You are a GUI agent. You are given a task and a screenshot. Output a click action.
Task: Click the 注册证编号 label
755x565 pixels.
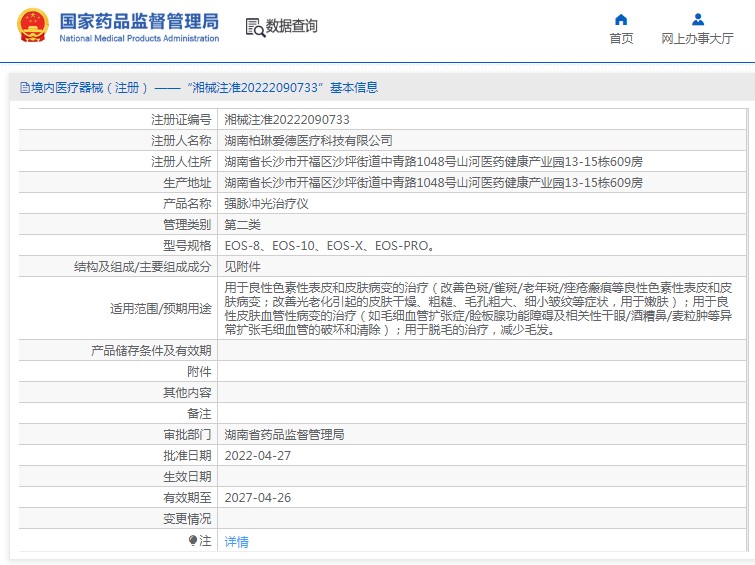181,119
